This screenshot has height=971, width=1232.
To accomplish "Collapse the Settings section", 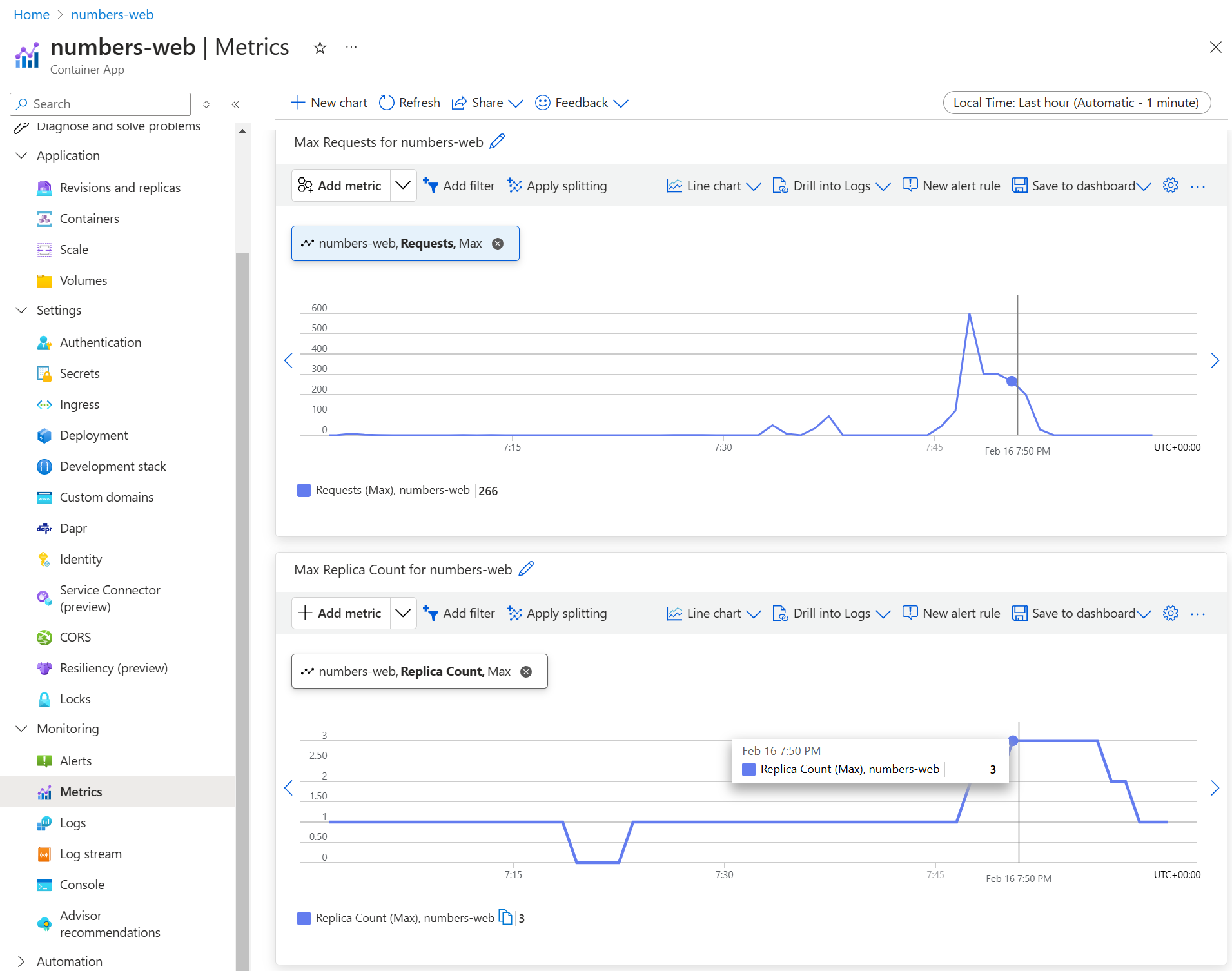I will (x=21, y=310).
